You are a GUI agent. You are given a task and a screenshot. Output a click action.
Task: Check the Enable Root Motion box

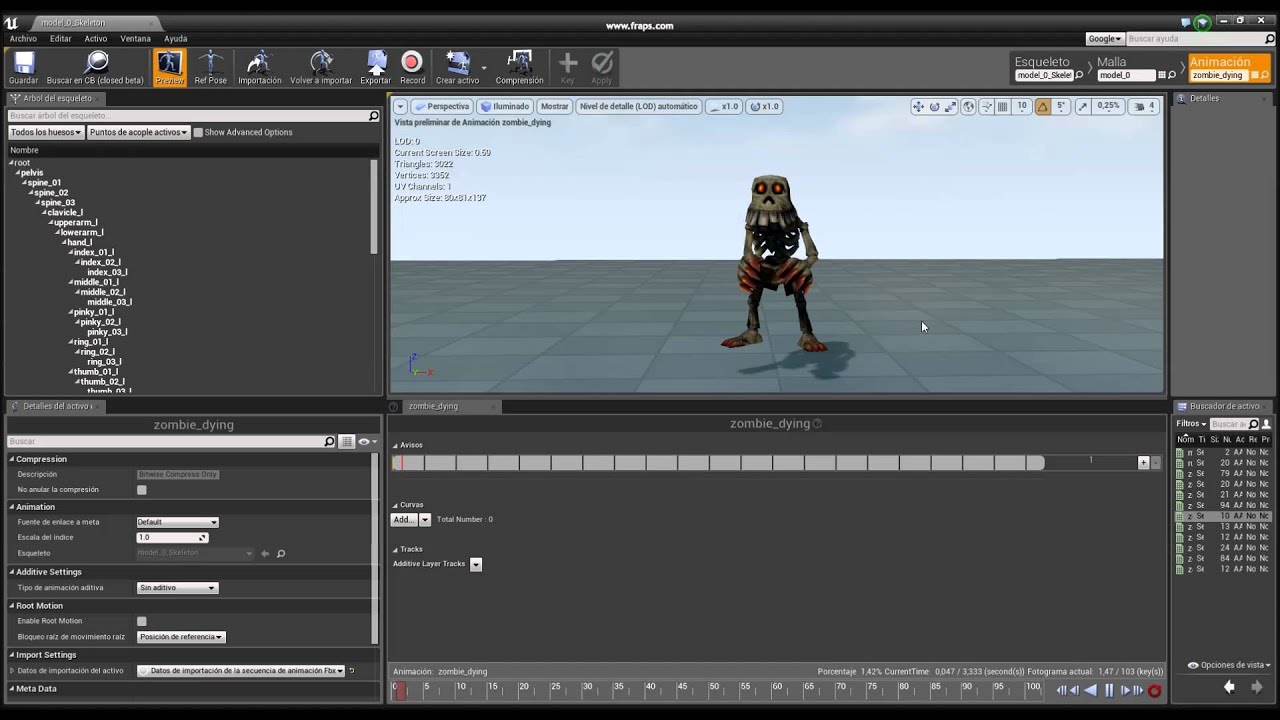tap(142, 621)
